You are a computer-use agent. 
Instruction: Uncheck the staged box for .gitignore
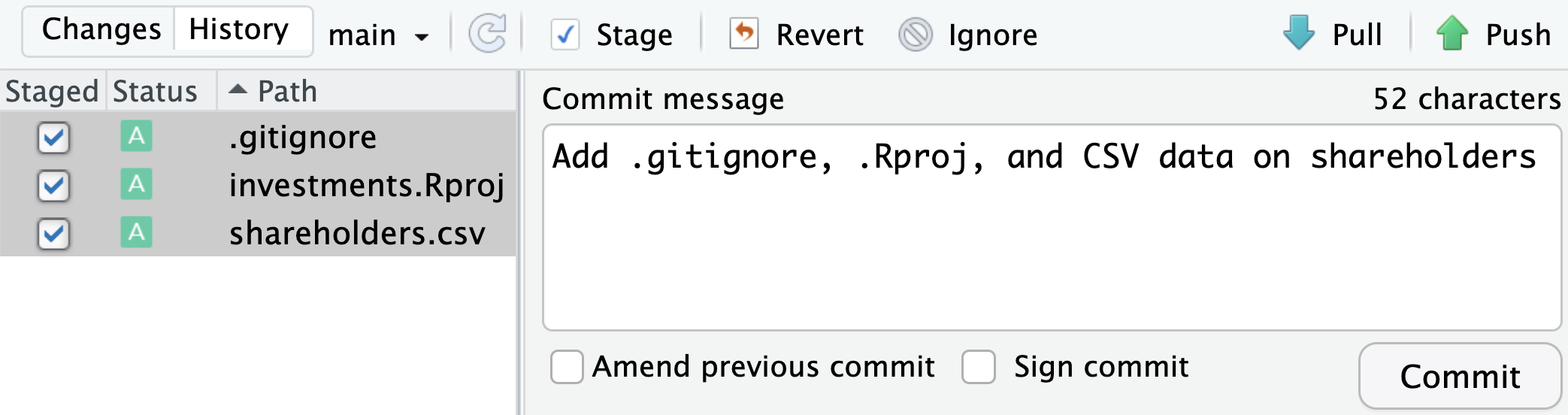53,138
